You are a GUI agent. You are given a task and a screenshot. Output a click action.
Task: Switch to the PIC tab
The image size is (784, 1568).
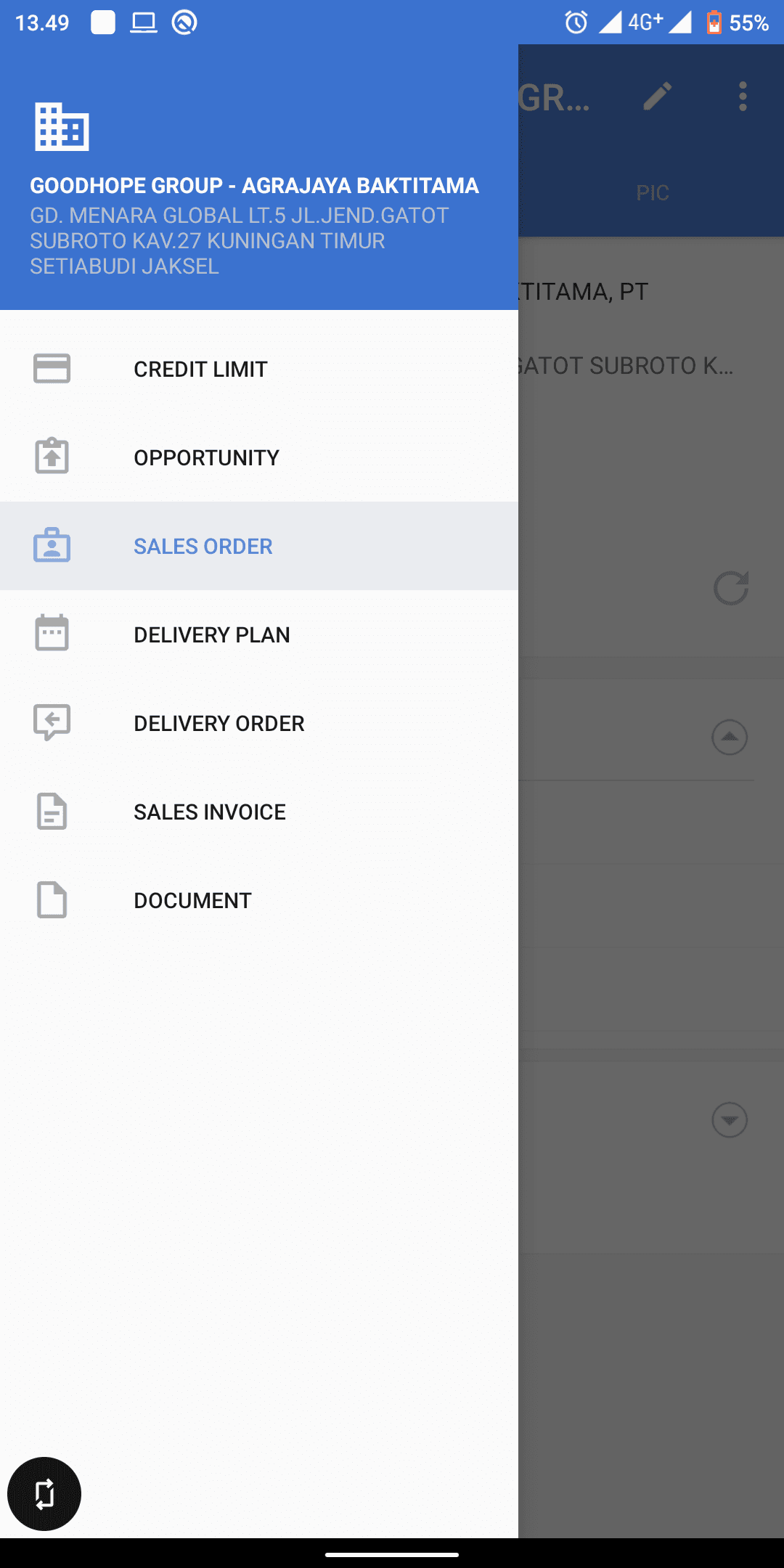tap(653, 193)
